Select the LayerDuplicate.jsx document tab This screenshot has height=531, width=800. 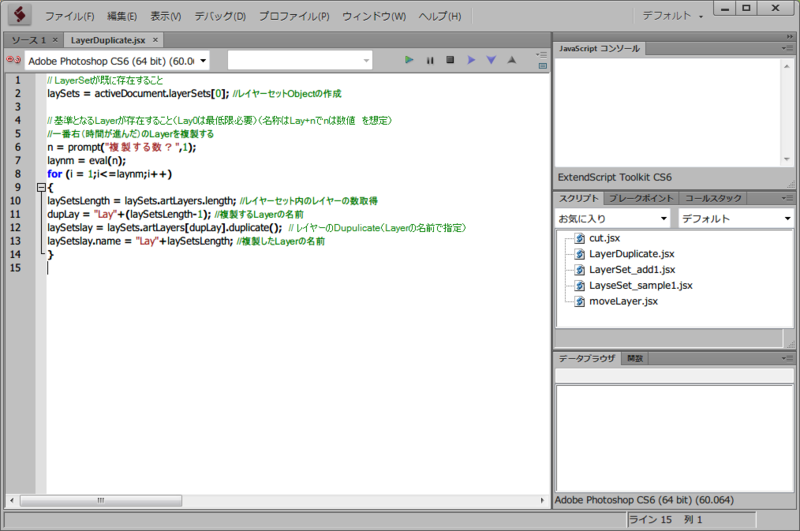tap(108, 40)
